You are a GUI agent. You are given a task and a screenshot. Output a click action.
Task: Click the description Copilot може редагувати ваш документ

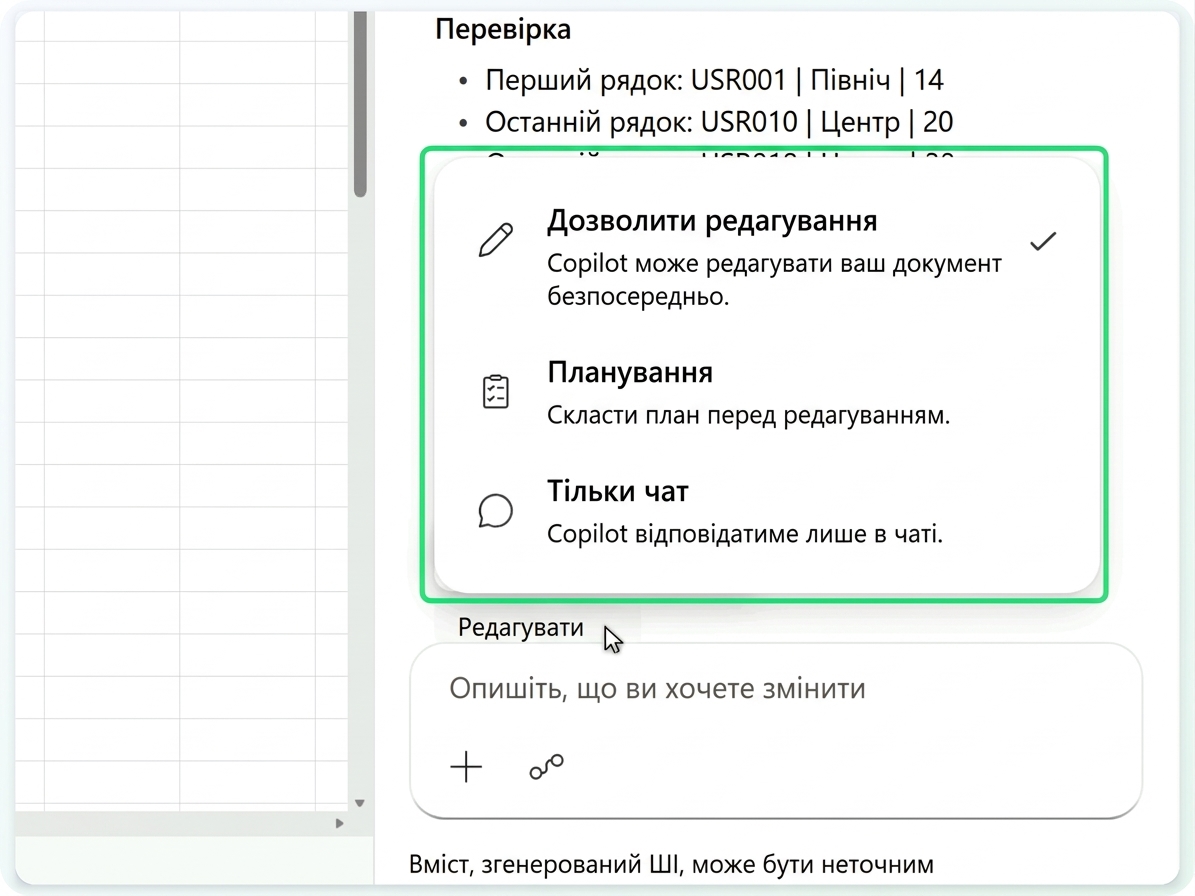774,280
